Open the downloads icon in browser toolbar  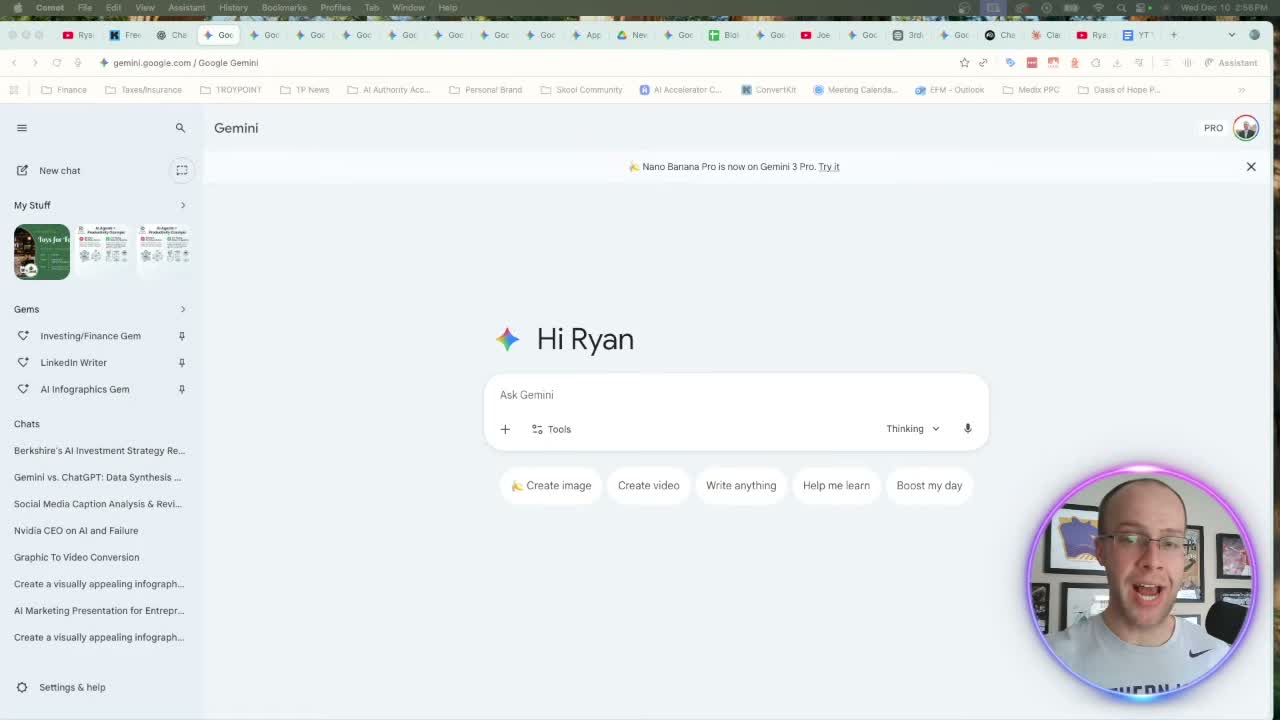[1117, 63]
